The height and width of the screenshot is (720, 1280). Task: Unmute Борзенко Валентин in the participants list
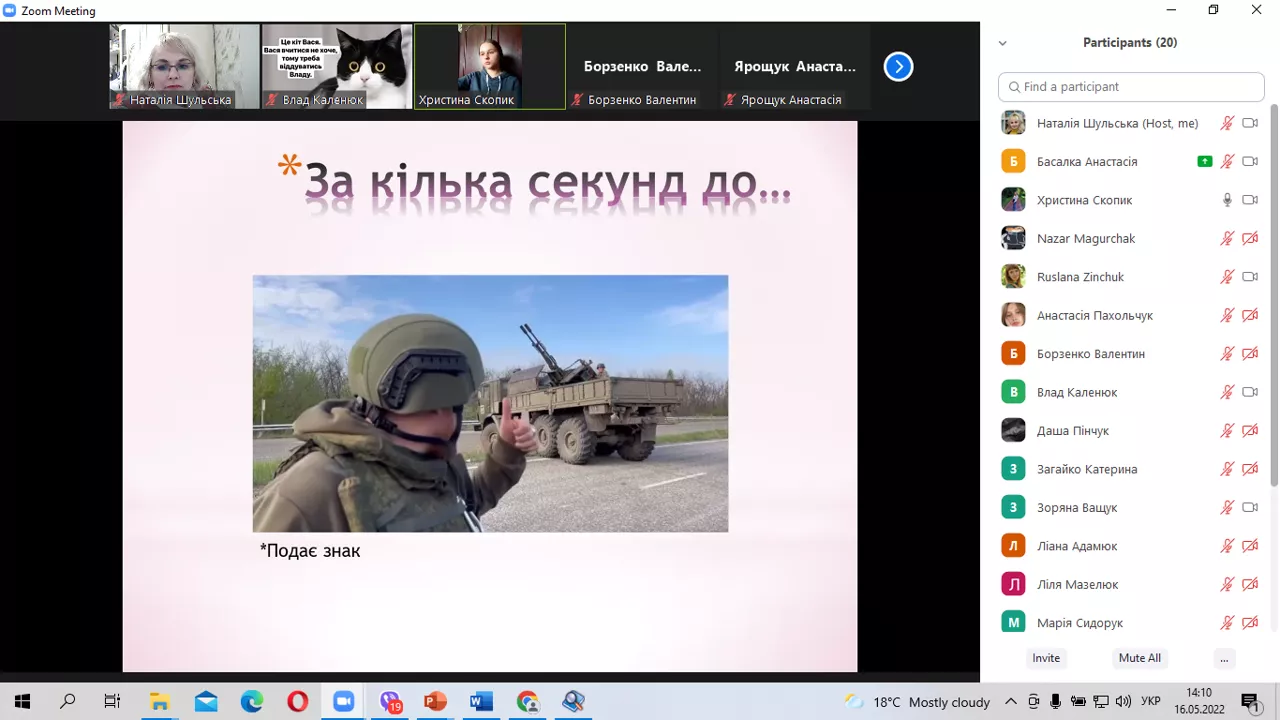click(x=1227, y=353)
